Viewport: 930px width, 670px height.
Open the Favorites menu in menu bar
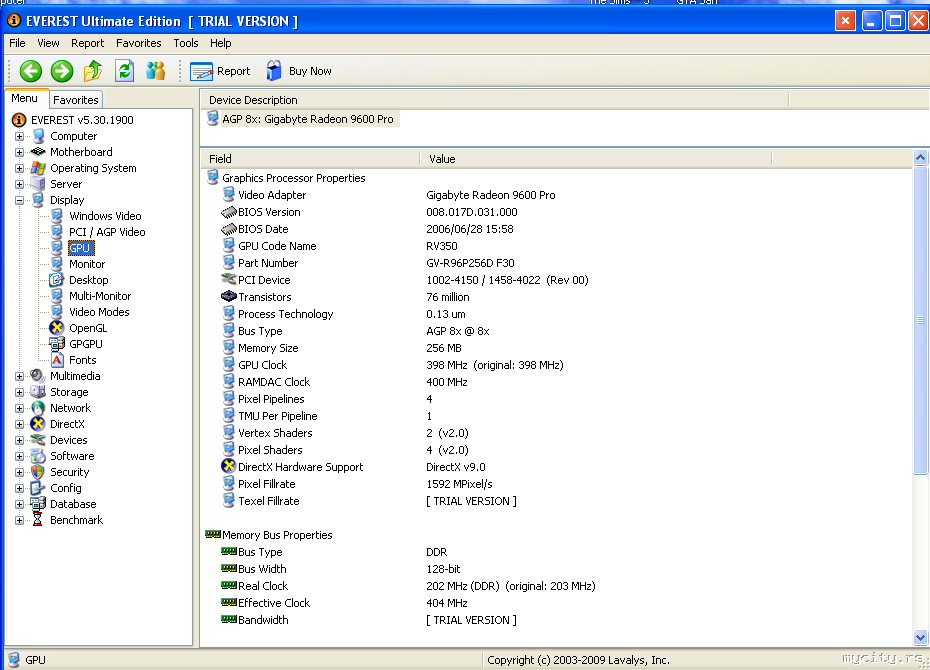click(x=138, y=43)
